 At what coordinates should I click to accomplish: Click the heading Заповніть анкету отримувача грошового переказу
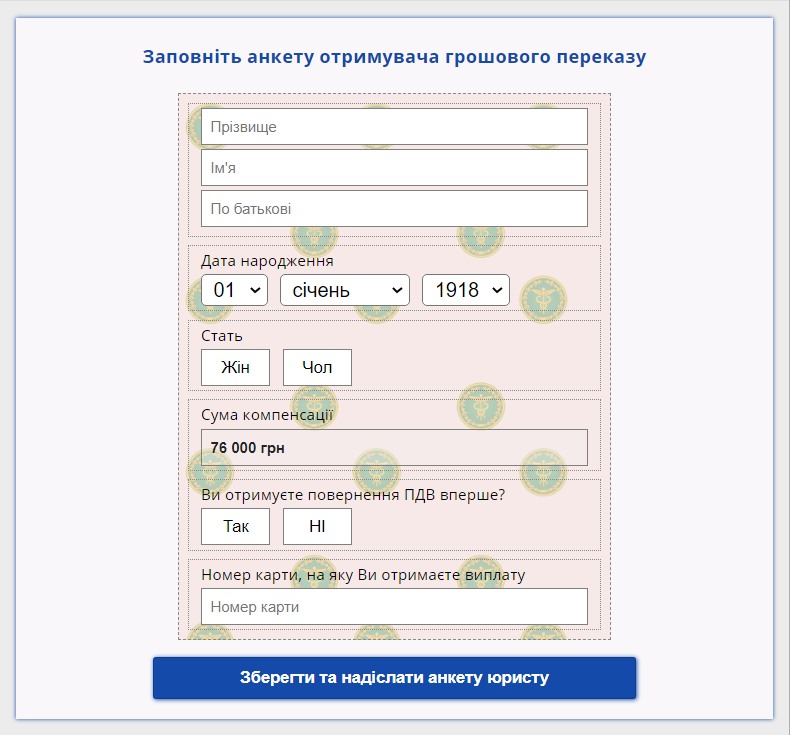(394, 56)
